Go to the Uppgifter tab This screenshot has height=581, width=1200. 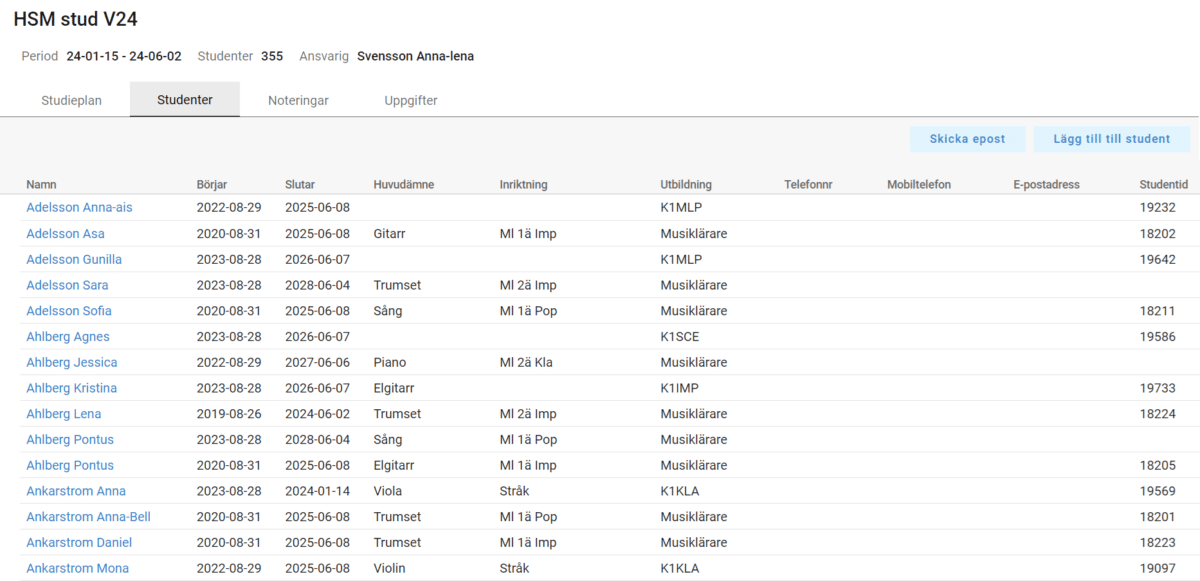pyautogui.click(x=411, y=100)
